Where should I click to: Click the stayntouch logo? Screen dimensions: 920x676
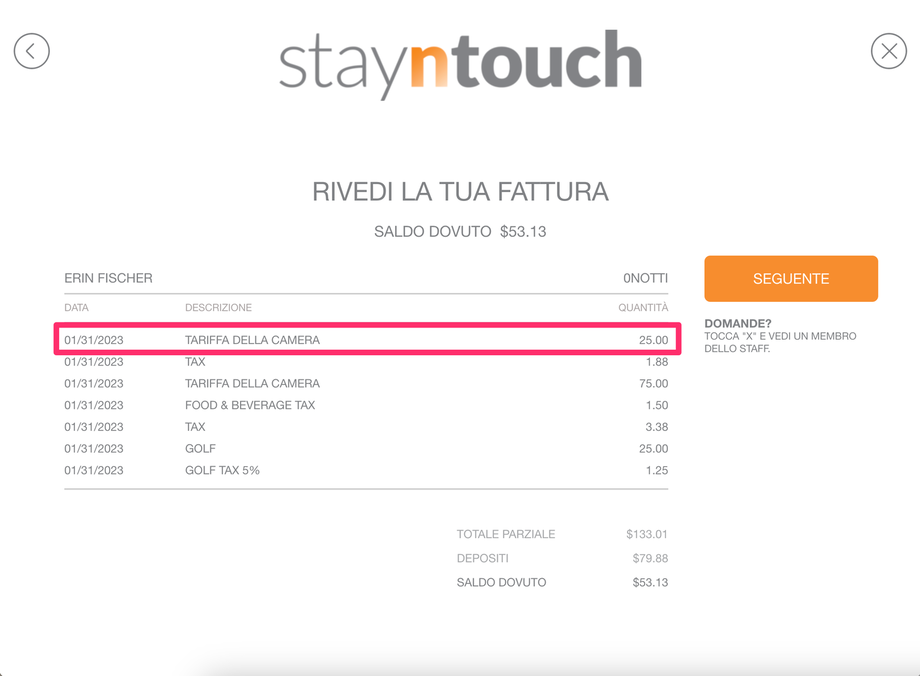pyautogui.click(x=461, y=64)
